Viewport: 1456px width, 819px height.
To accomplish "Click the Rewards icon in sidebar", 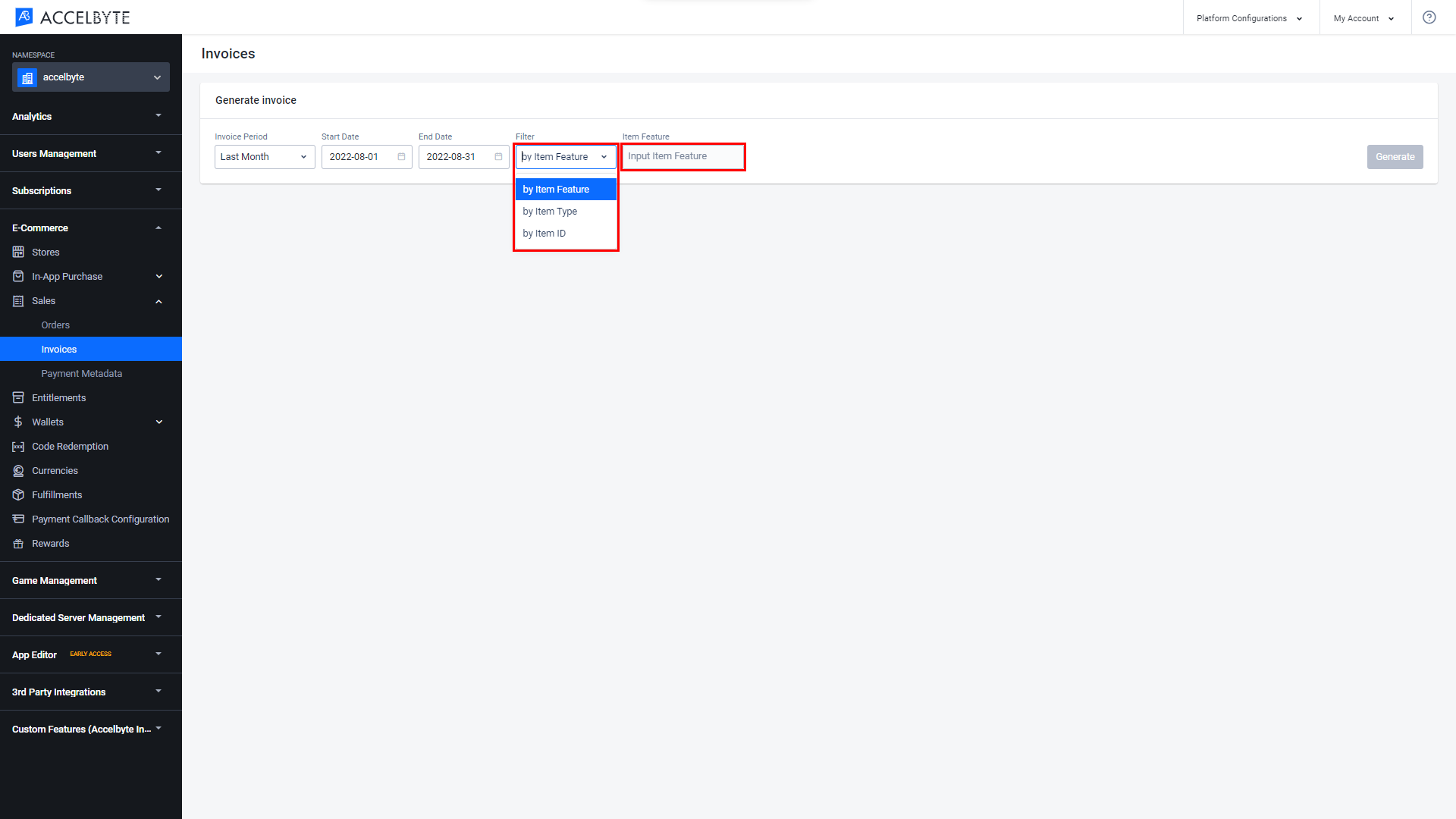I will (19, 543).
